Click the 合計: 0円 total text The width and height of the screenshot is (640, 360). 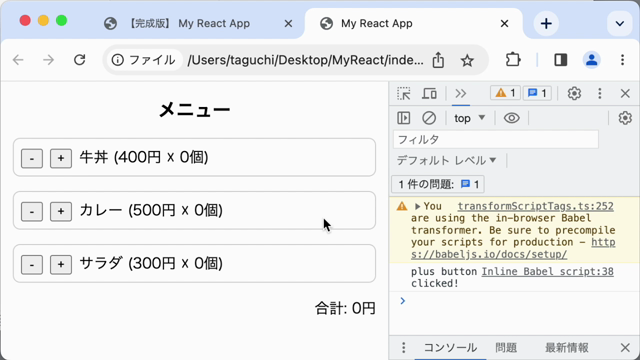345,308
